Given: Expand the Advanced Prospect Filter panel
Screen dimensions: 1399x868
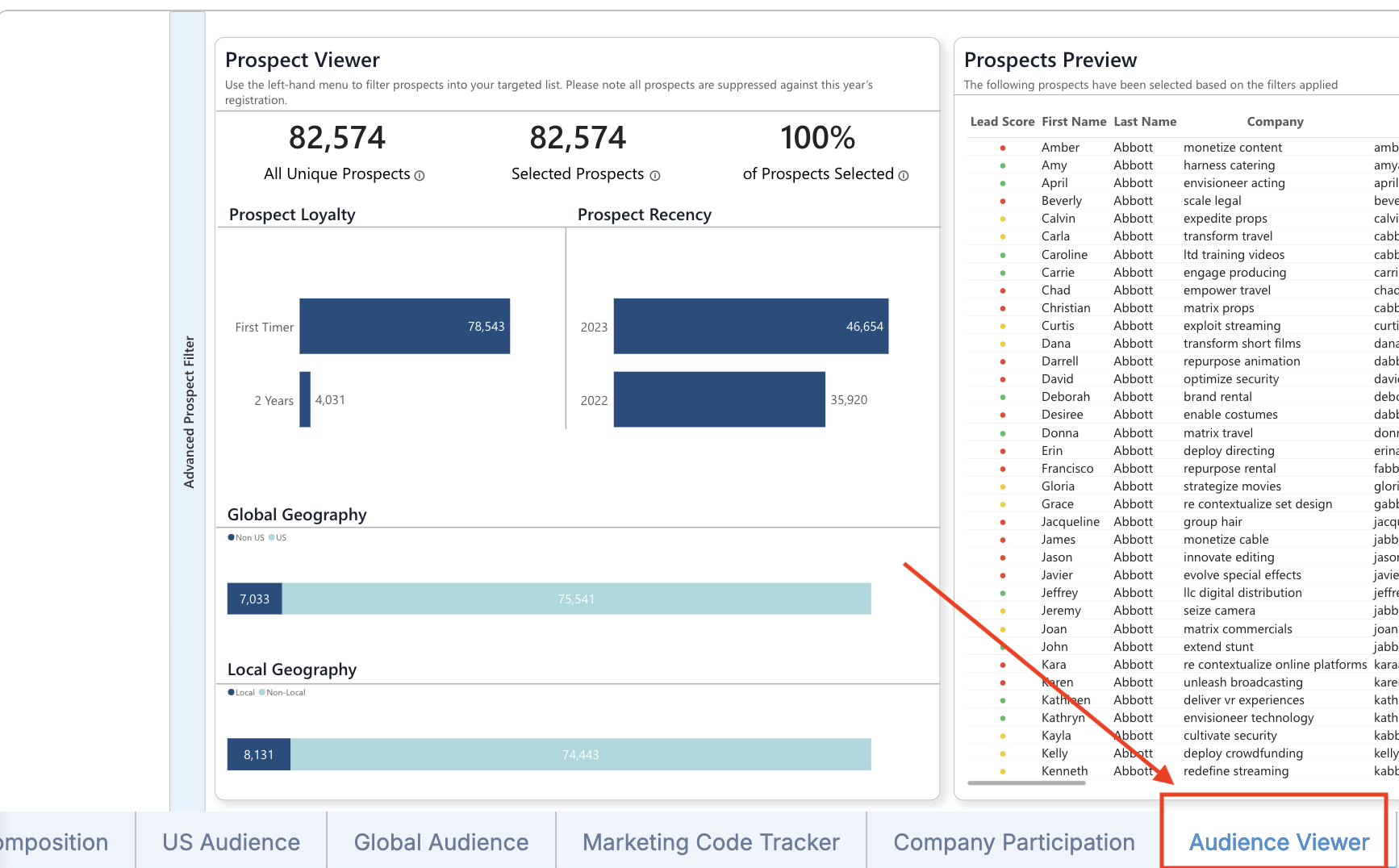Looking at the screenshot, I should pos(188,411).
